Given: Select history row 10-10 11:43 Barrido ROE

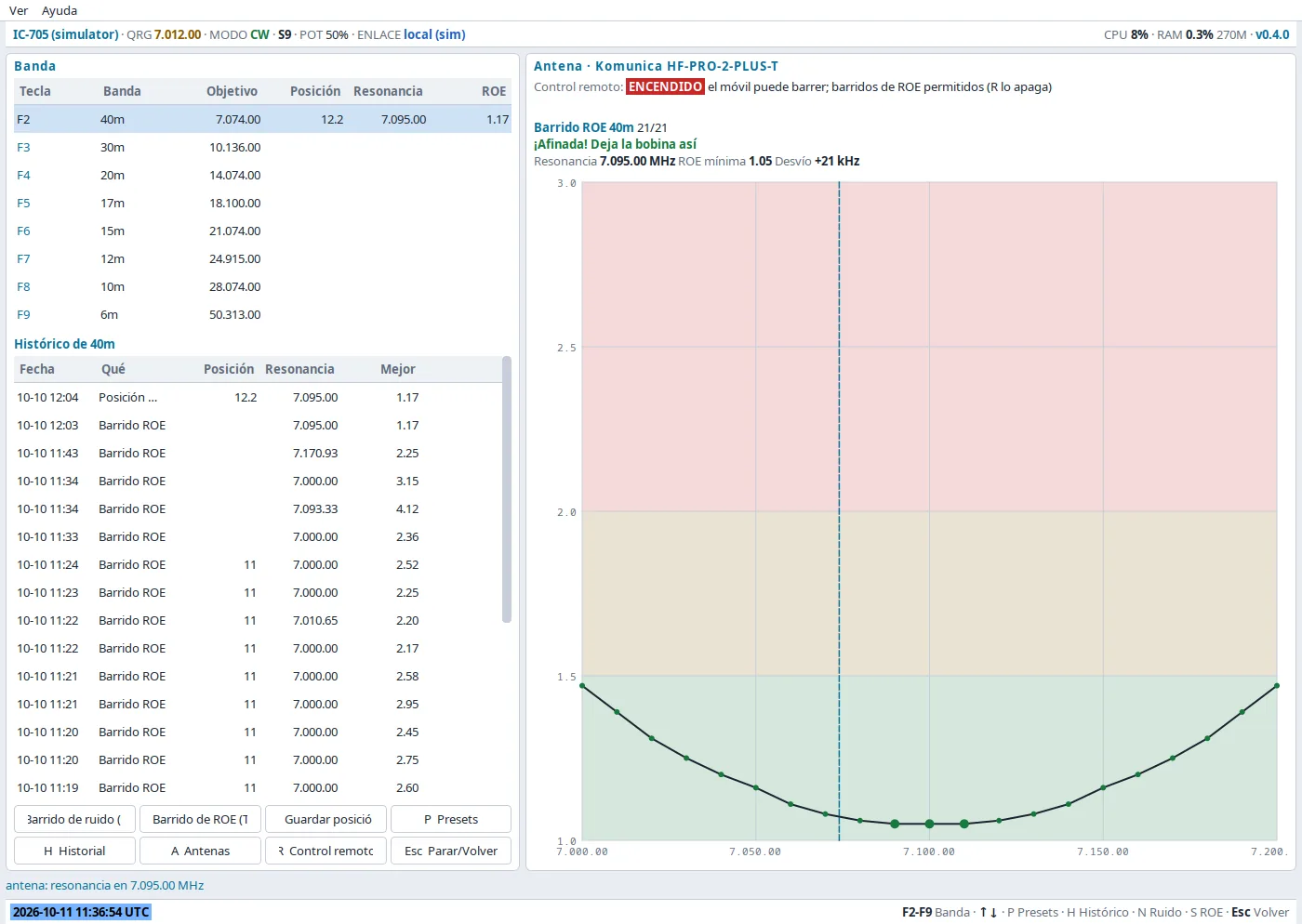Looking at the screenshot, I should pyautogui.click(x=258, y=453).
